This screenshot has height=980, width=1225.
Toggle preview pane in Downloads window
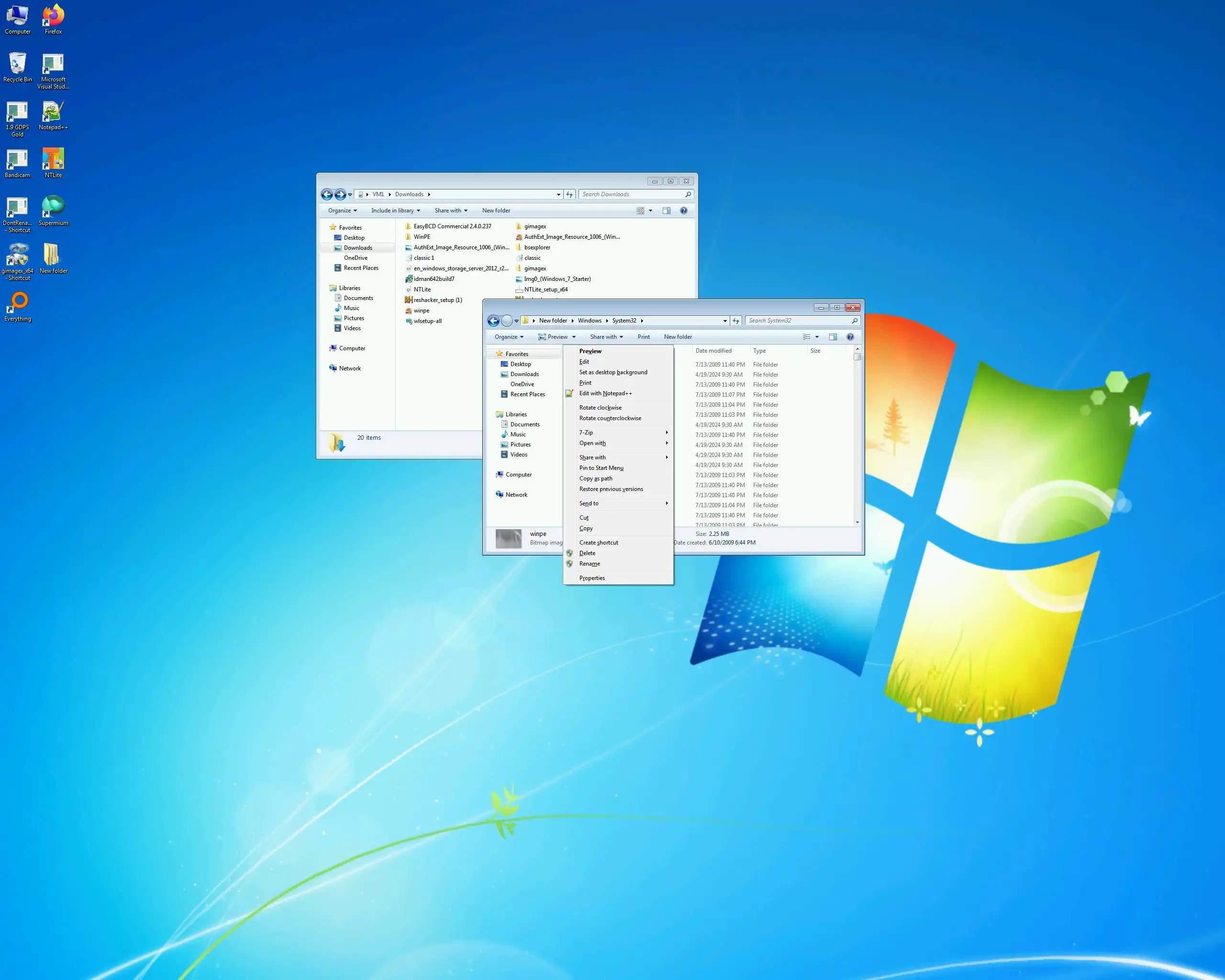[667, 211]
